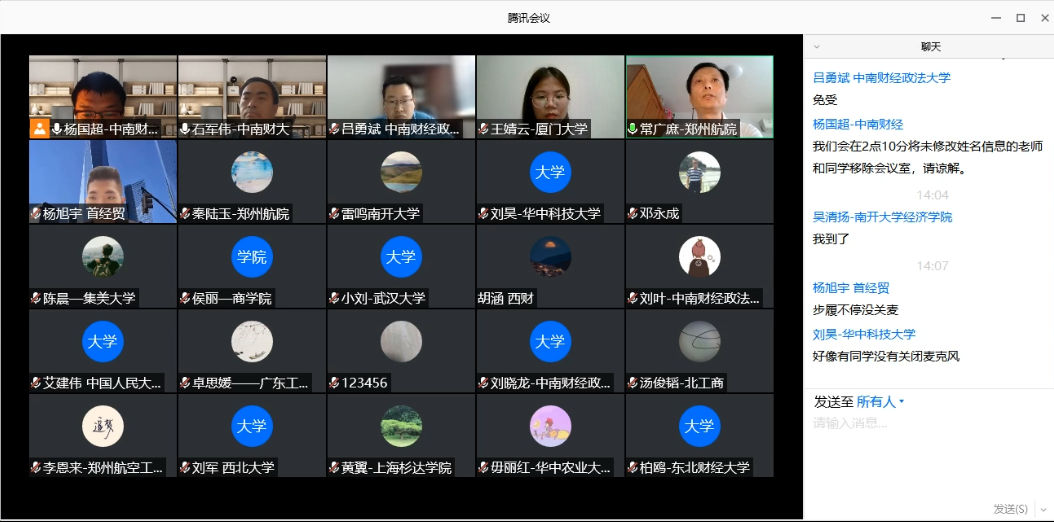Collapse the 聊天 panel chevron

tap(817, 47)
